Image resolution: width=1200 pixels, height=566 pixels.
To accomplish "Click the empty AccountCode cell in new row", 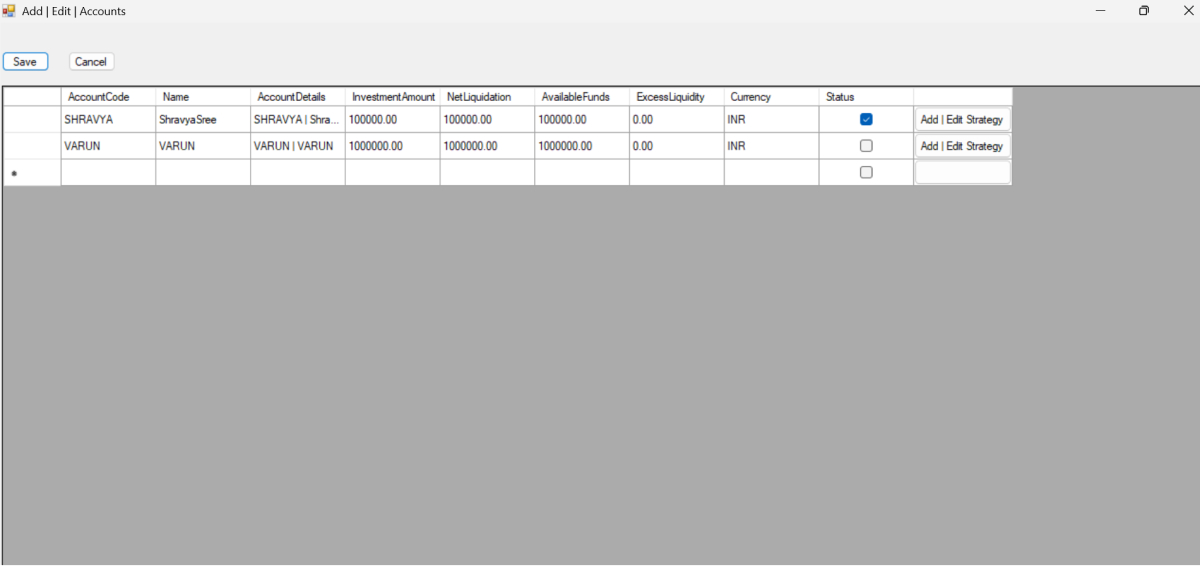I will click(x=108, y=173).
